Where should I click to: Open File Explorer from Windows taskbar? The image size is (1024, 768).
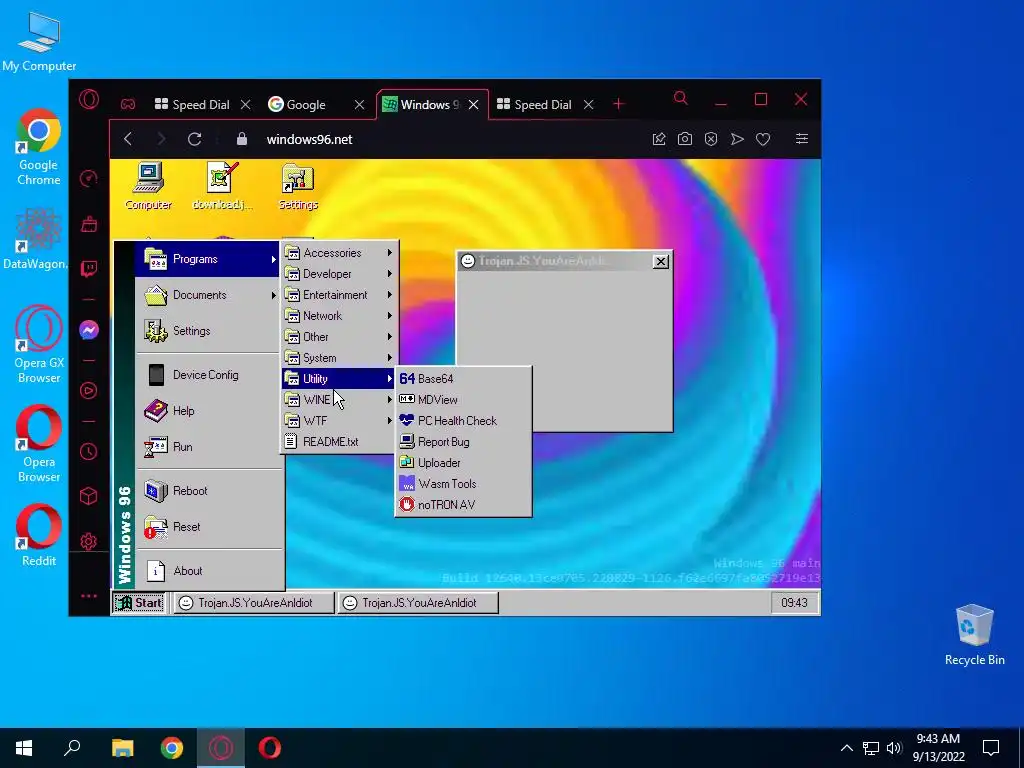(123, 748)
